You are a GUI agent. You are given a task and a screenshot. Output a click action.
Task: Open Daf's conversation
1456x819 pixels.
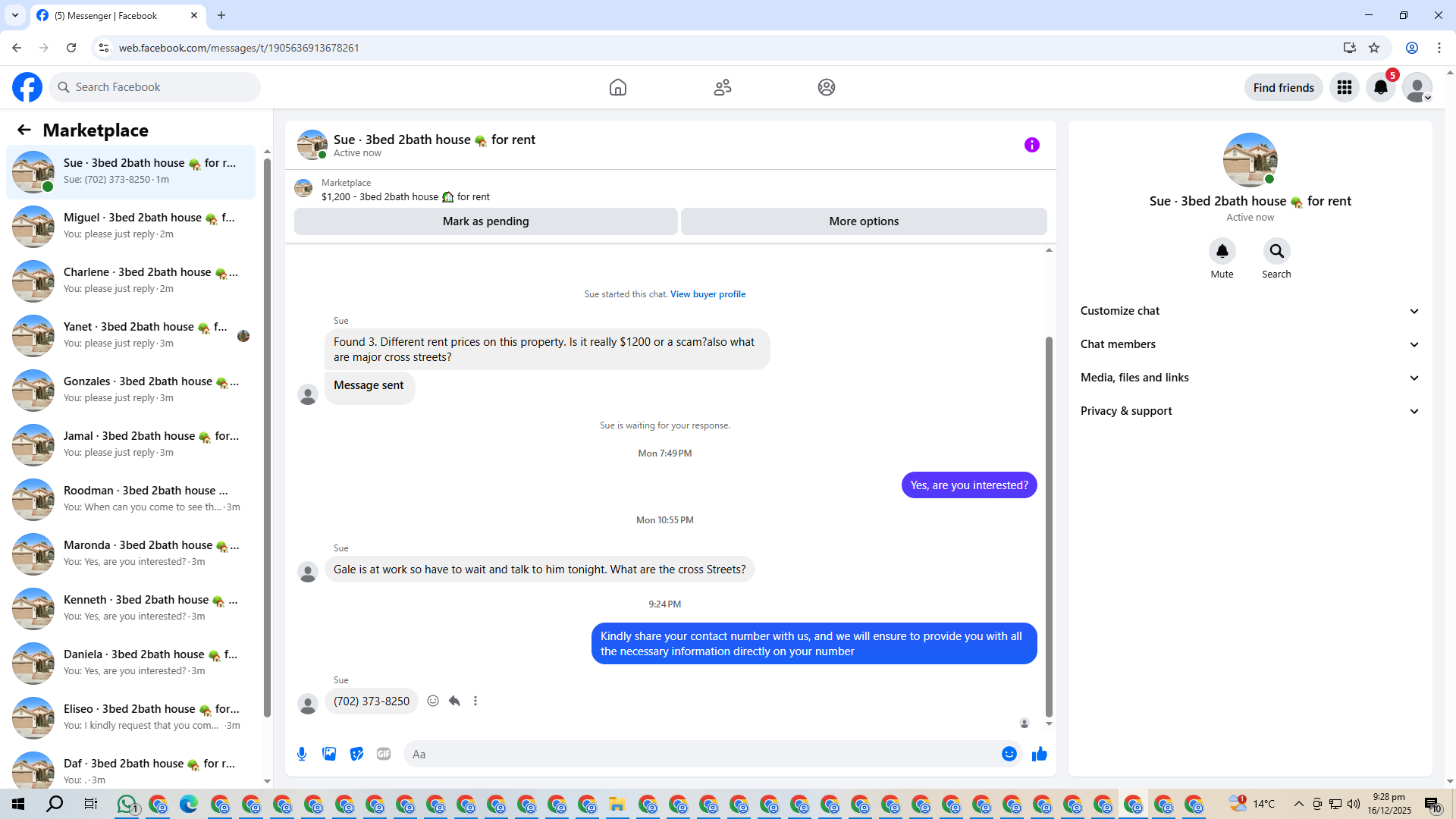point(131,767)
